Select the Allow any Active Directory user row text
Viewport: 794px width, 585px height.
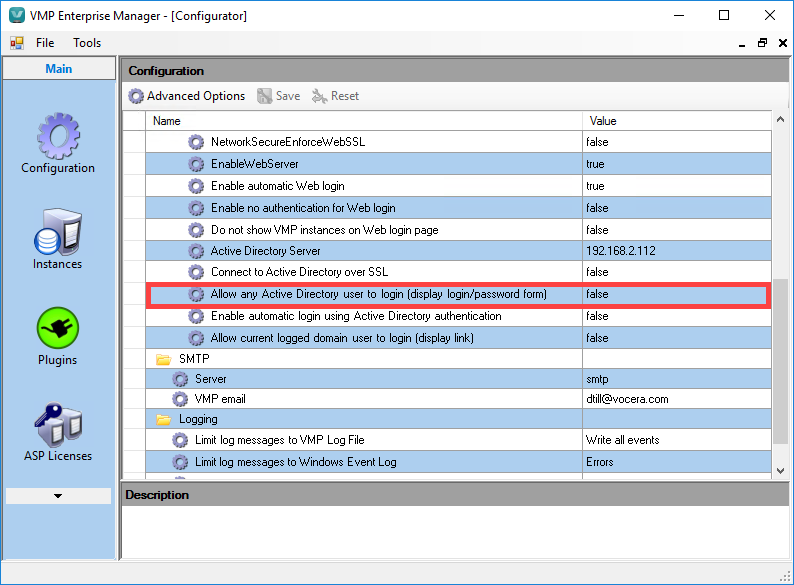[x=379, y=294]
